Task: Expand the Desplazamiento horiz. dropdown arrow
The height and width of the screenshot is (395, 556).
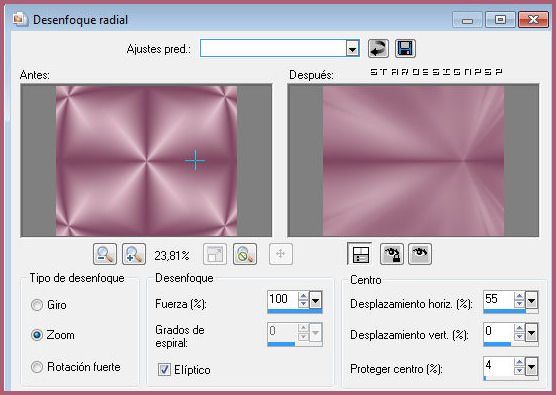Action: (532, 301)
